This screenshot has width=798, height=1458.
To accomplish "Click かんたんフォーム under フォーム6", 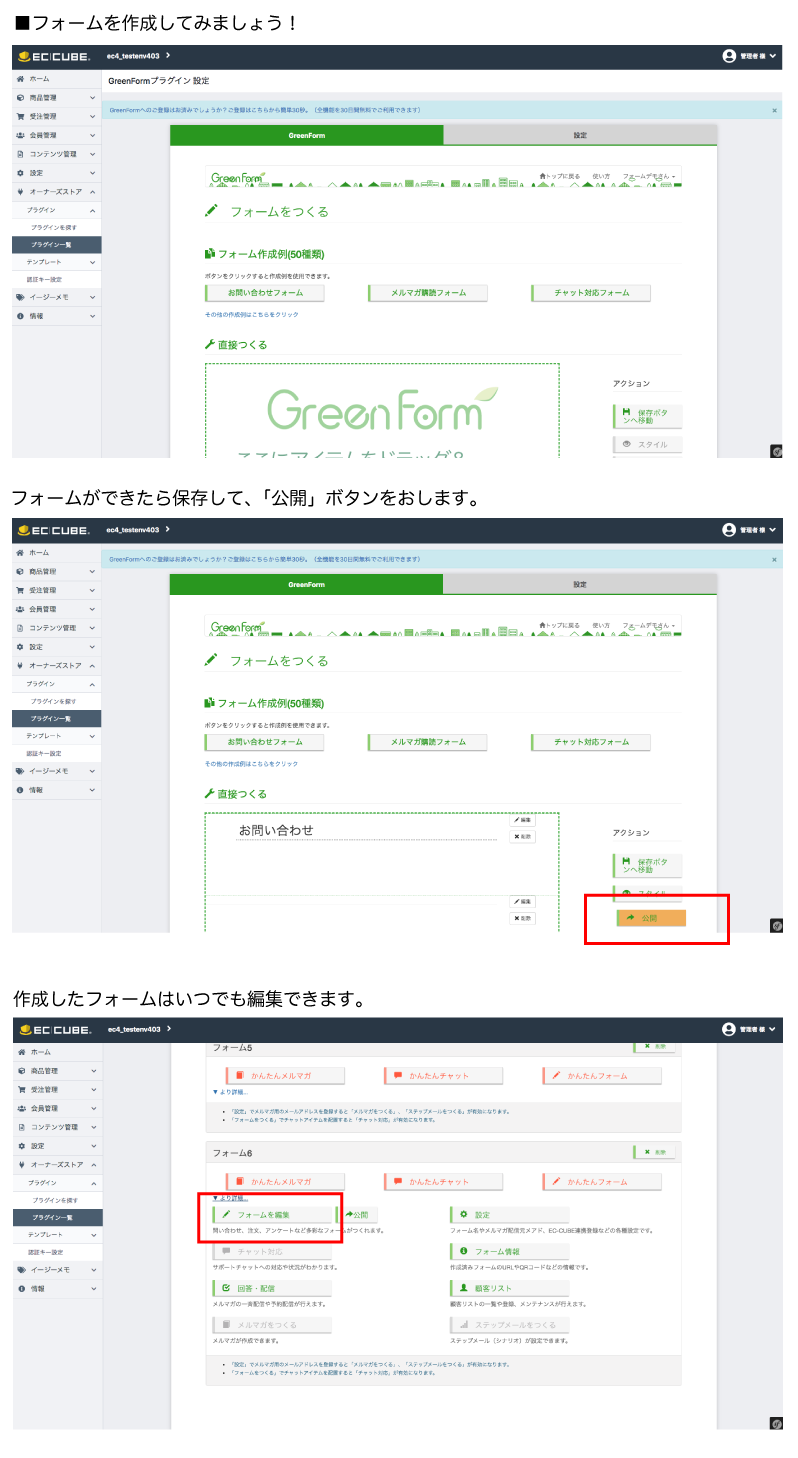I will pos(602,1182).
